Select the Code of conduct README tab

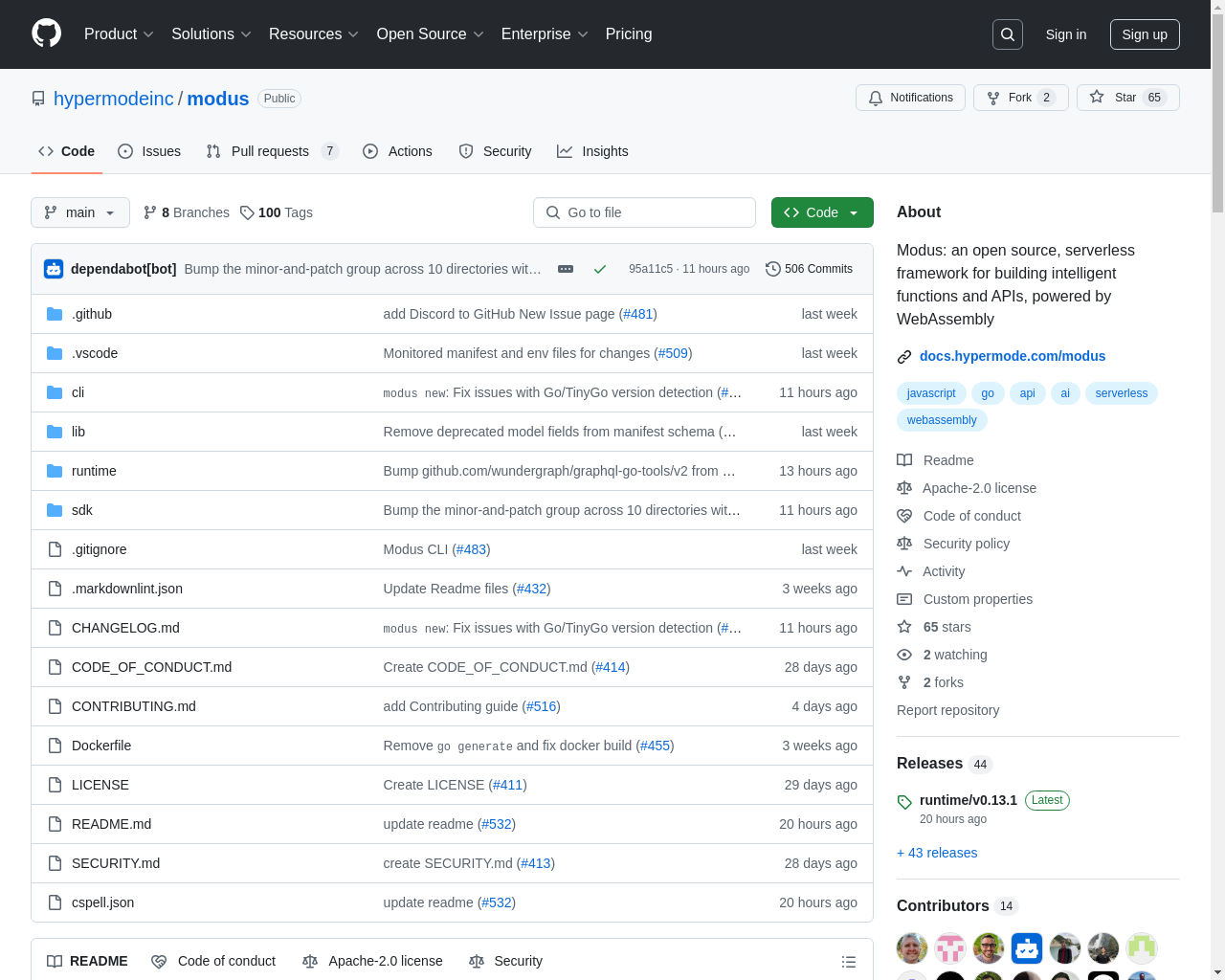(x=213, y=961)
